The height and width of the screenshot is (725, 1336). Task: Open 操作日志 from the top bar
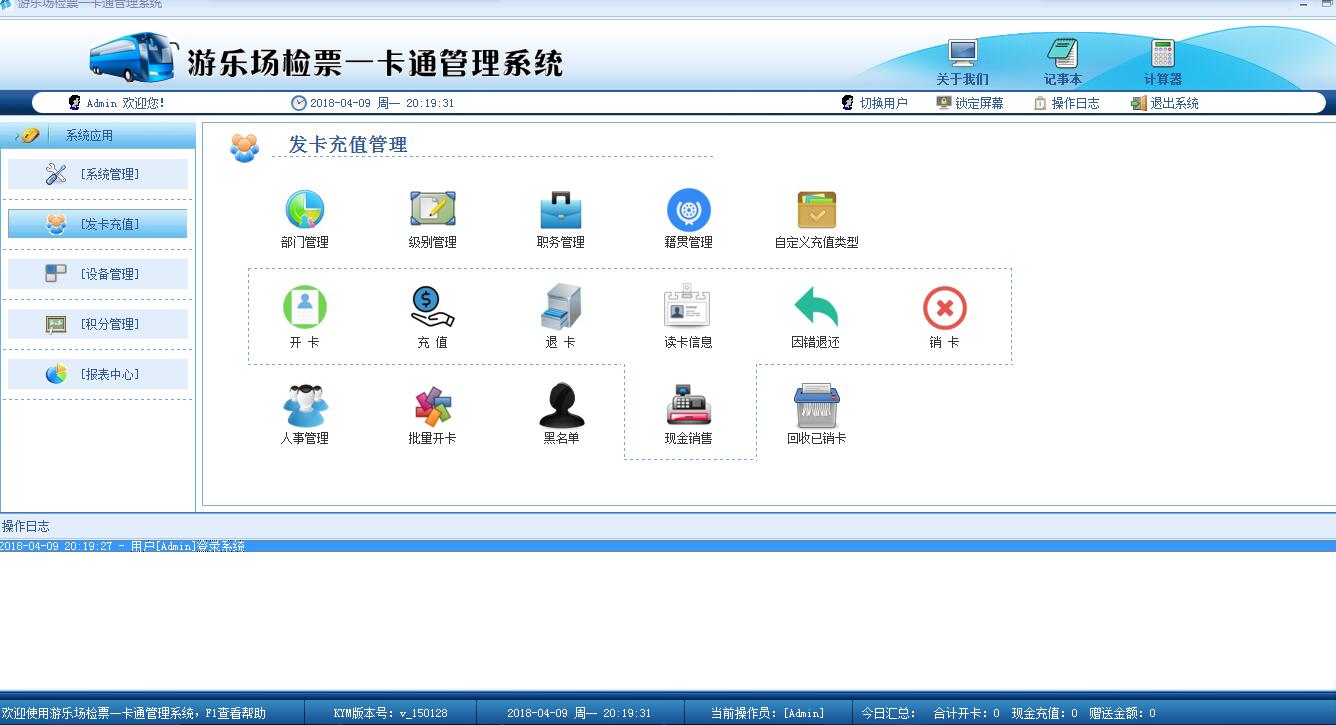click(x=1066, y=103)
